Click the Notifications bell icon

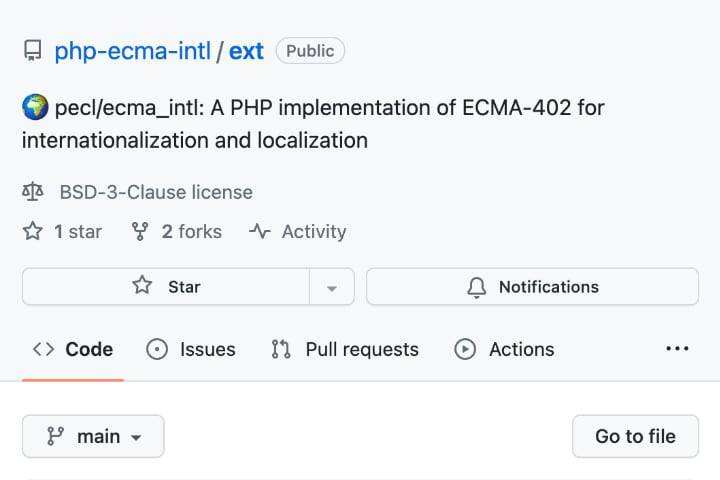pyautogui.click(x=477, y=287)
